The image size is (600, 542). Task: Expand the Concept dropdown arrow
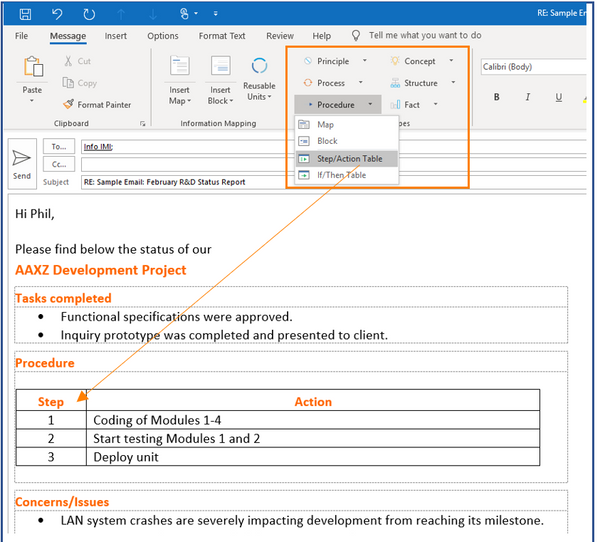point(451,60)
